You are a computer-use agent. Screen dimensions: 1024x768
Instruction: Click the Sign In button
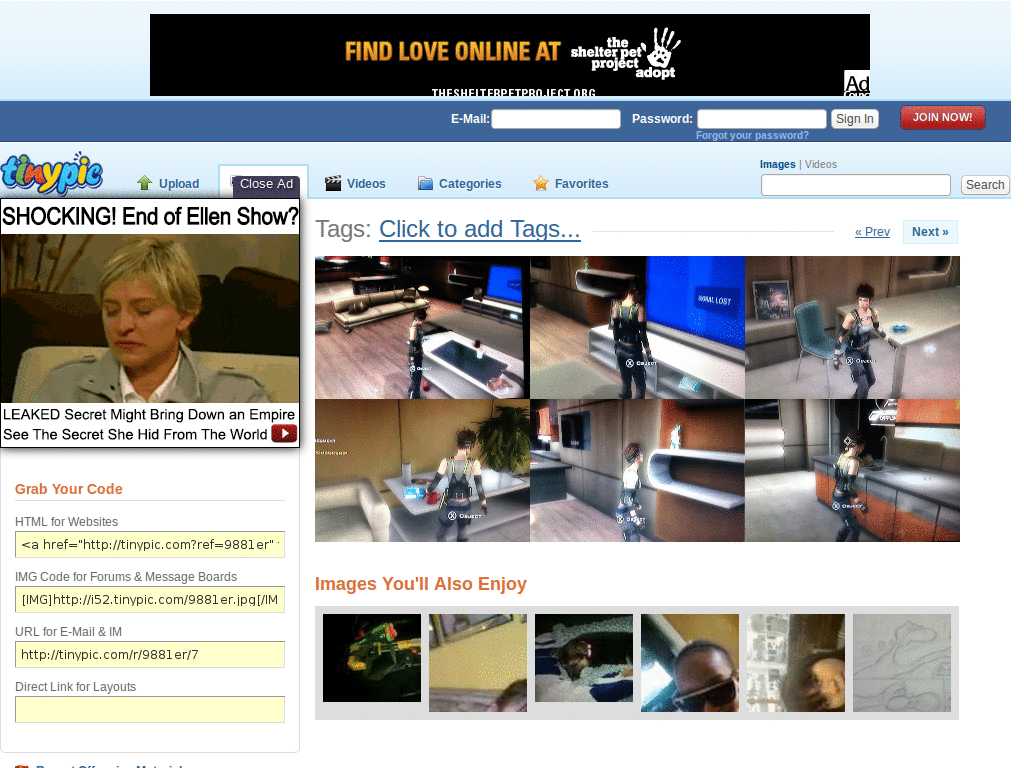[x=854, y=119]
